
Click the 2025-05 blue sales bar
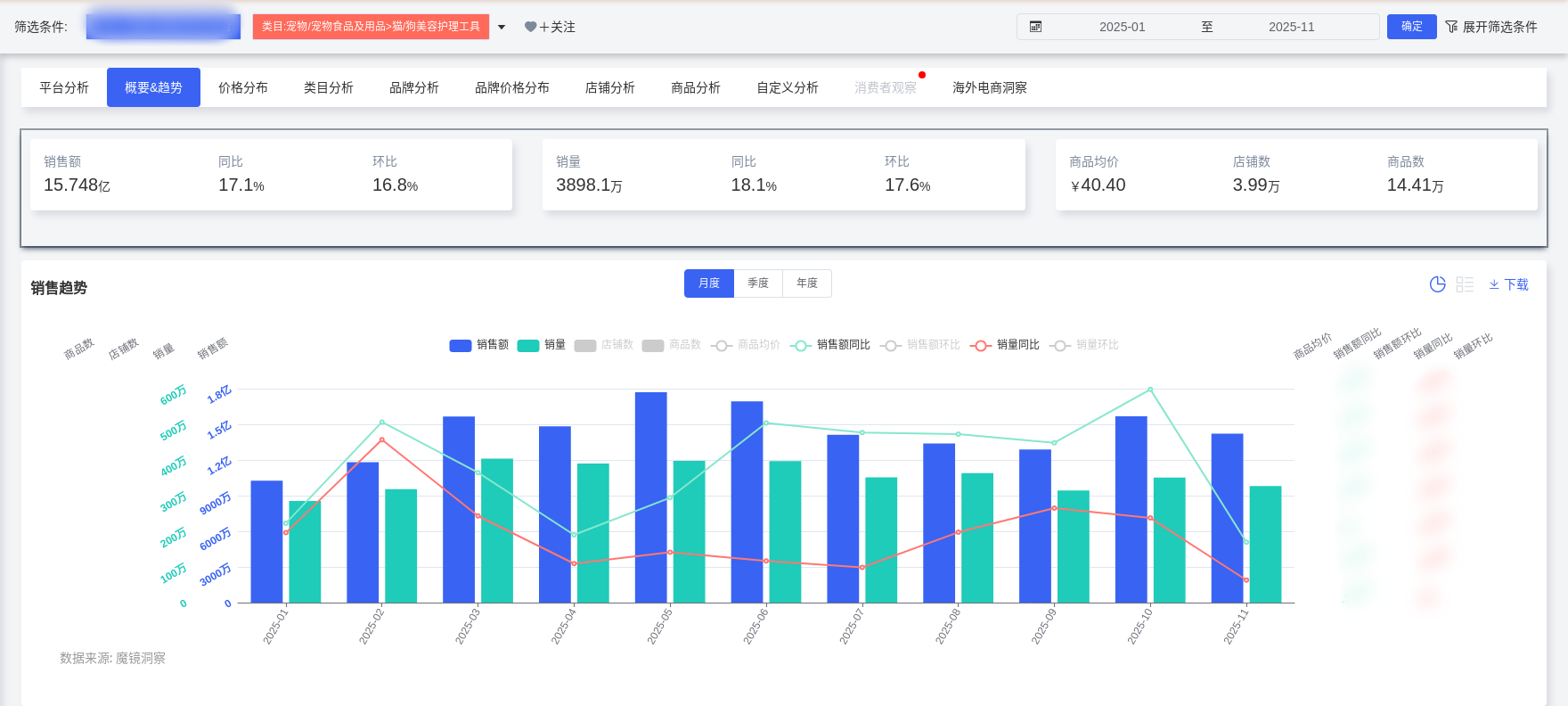click(x=650, y=497)
